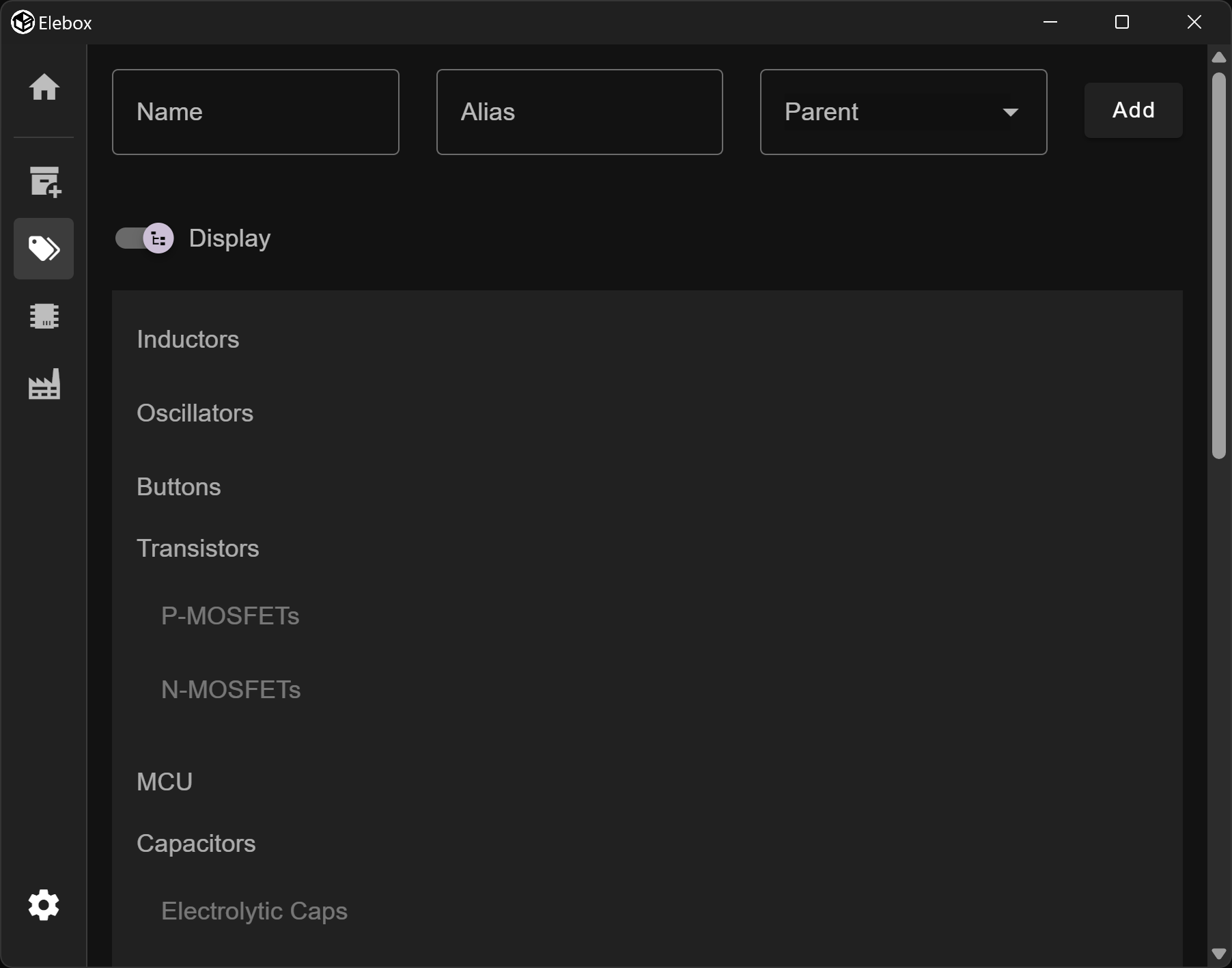
Task: Open the factory manufacturers sidebar icon
Action: click(44, 384)
